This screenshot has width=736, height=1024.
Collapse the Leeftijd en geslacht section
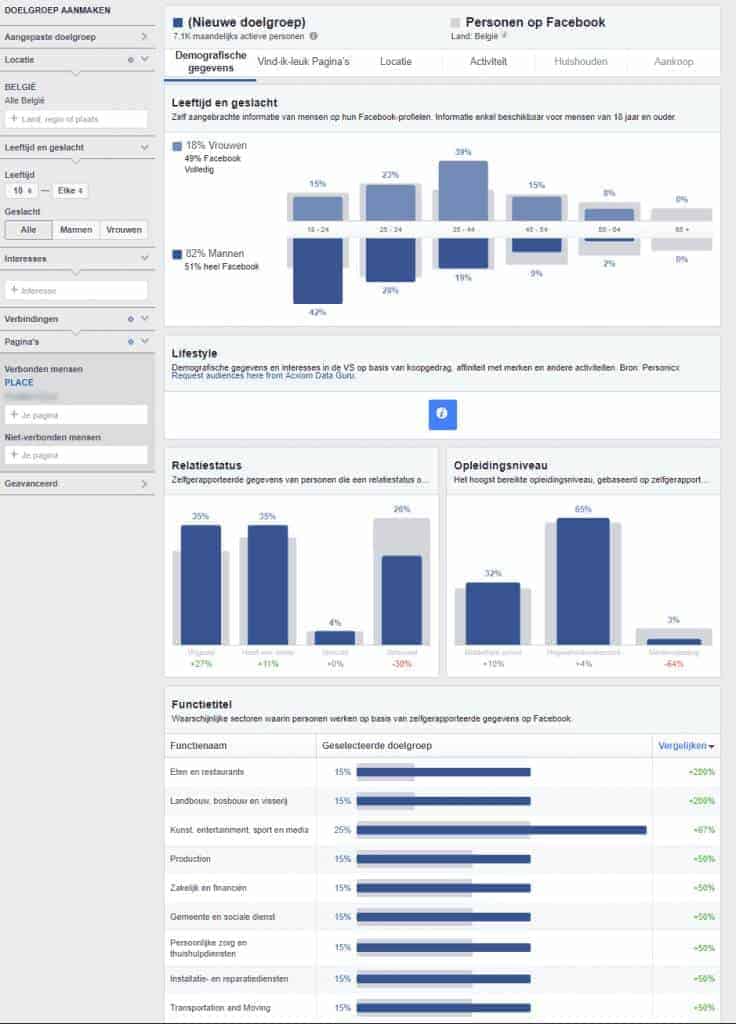pos(145,148)
